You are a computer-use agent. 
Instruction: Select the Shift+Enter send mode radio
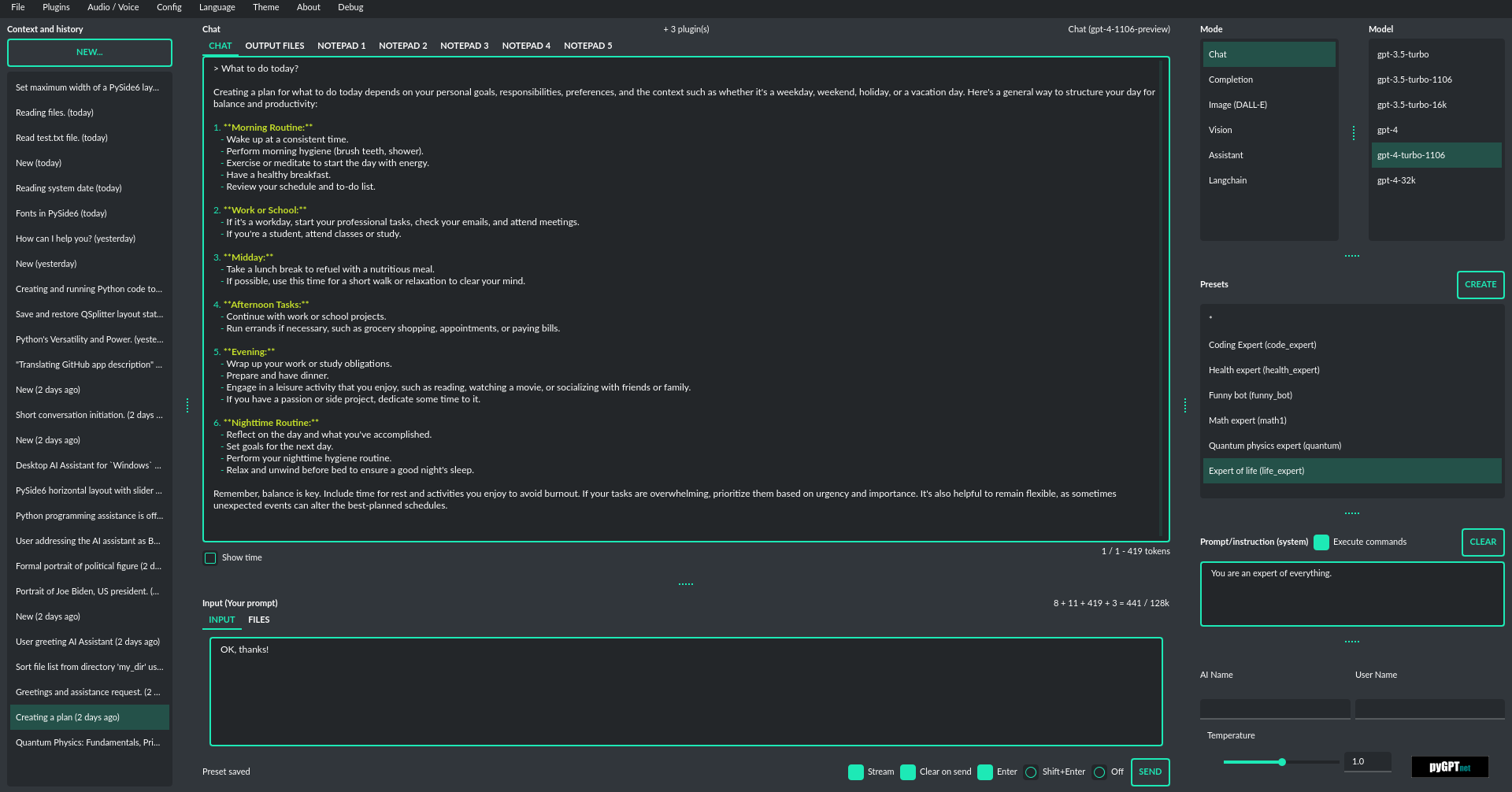1031,772
